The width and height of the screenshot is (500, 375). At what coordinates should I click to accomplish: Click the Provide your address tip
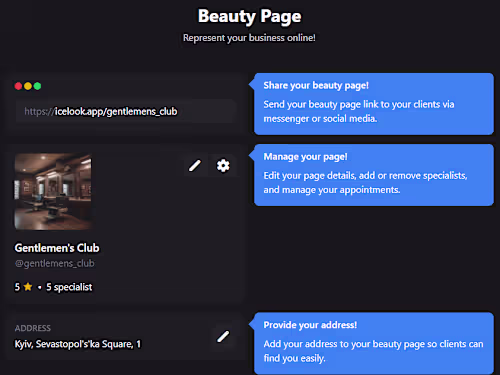coord(374,343)
